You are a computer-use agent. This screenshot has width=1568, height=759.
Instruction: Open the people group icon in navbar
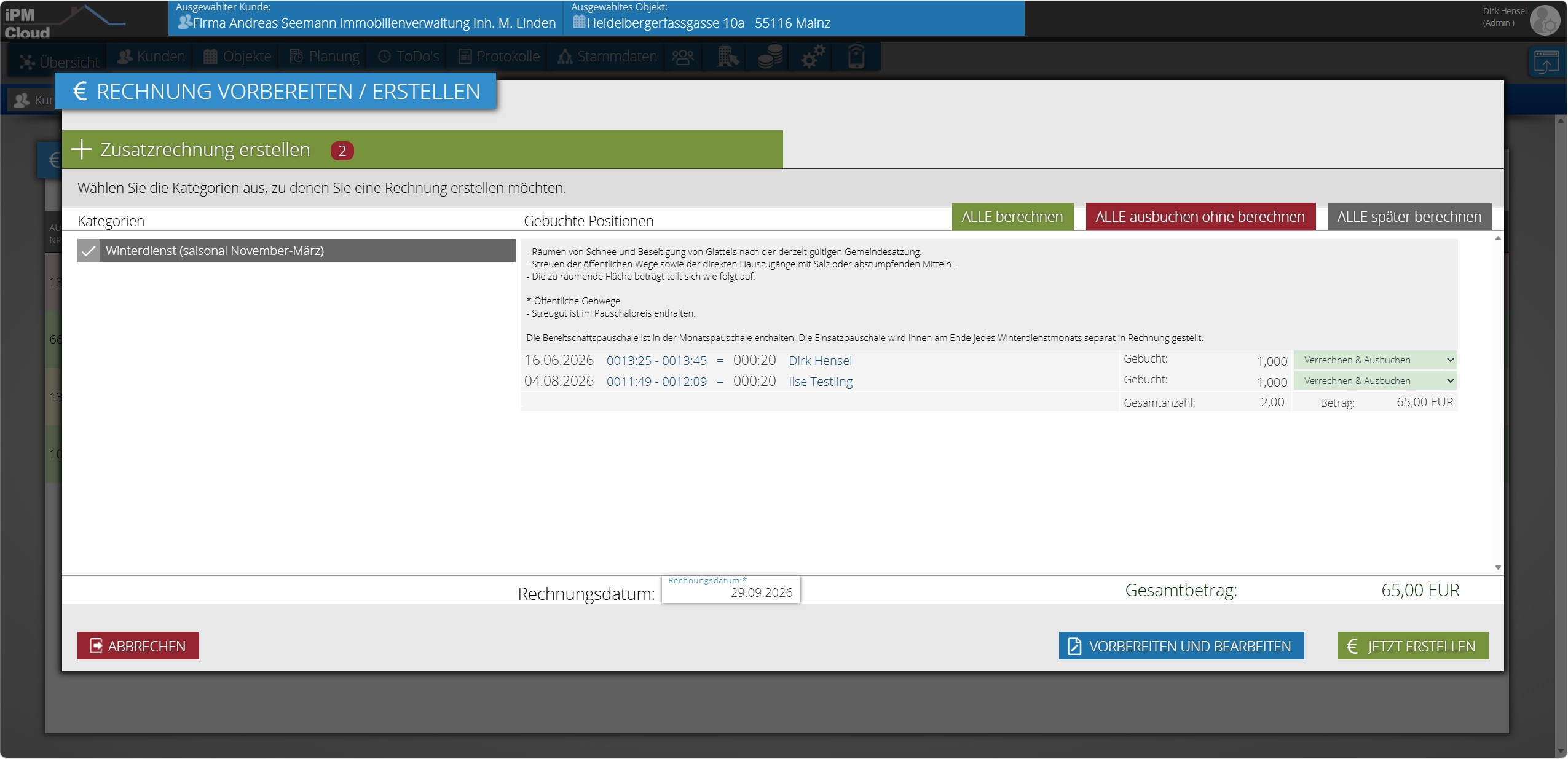683,57
